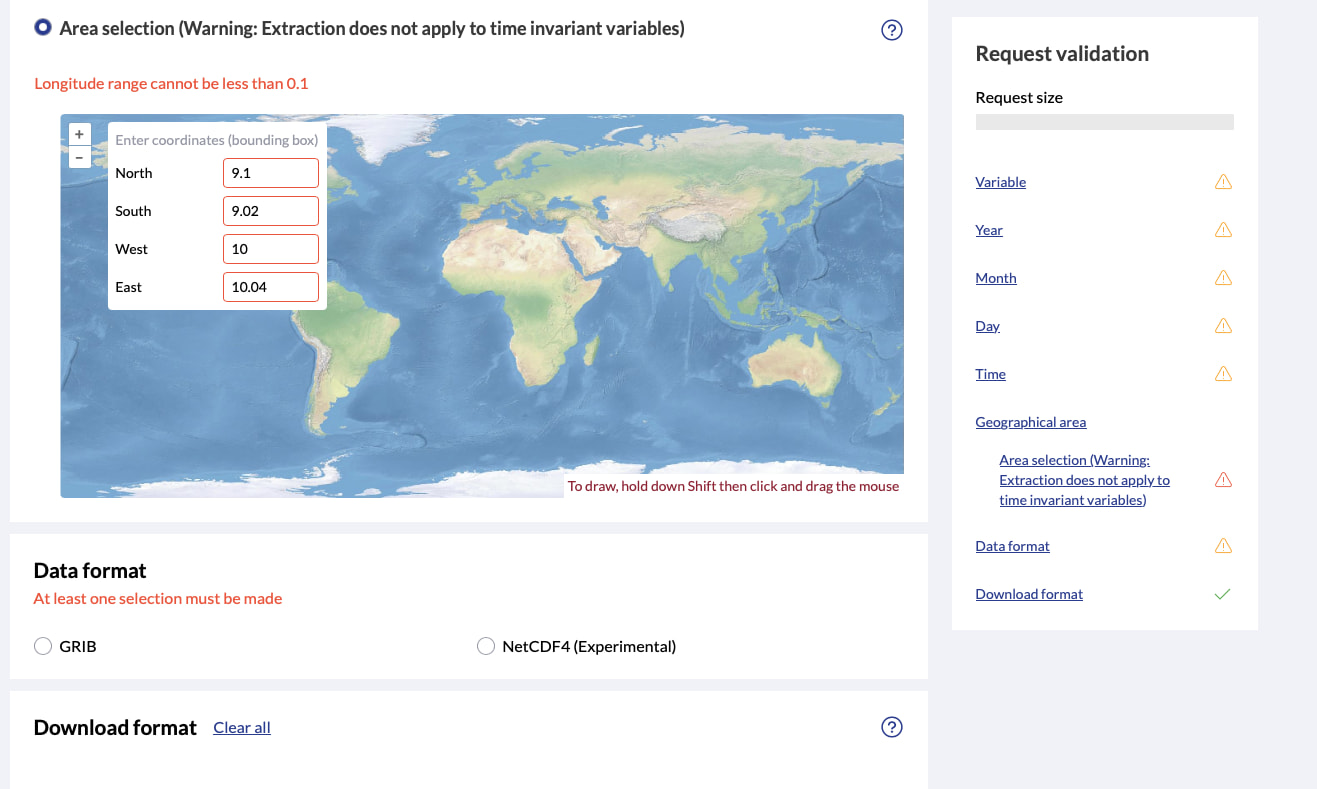Viewport: 1317px width, 789px height.
Task: Click red warning icon for Area selection
Action: 1223,480
